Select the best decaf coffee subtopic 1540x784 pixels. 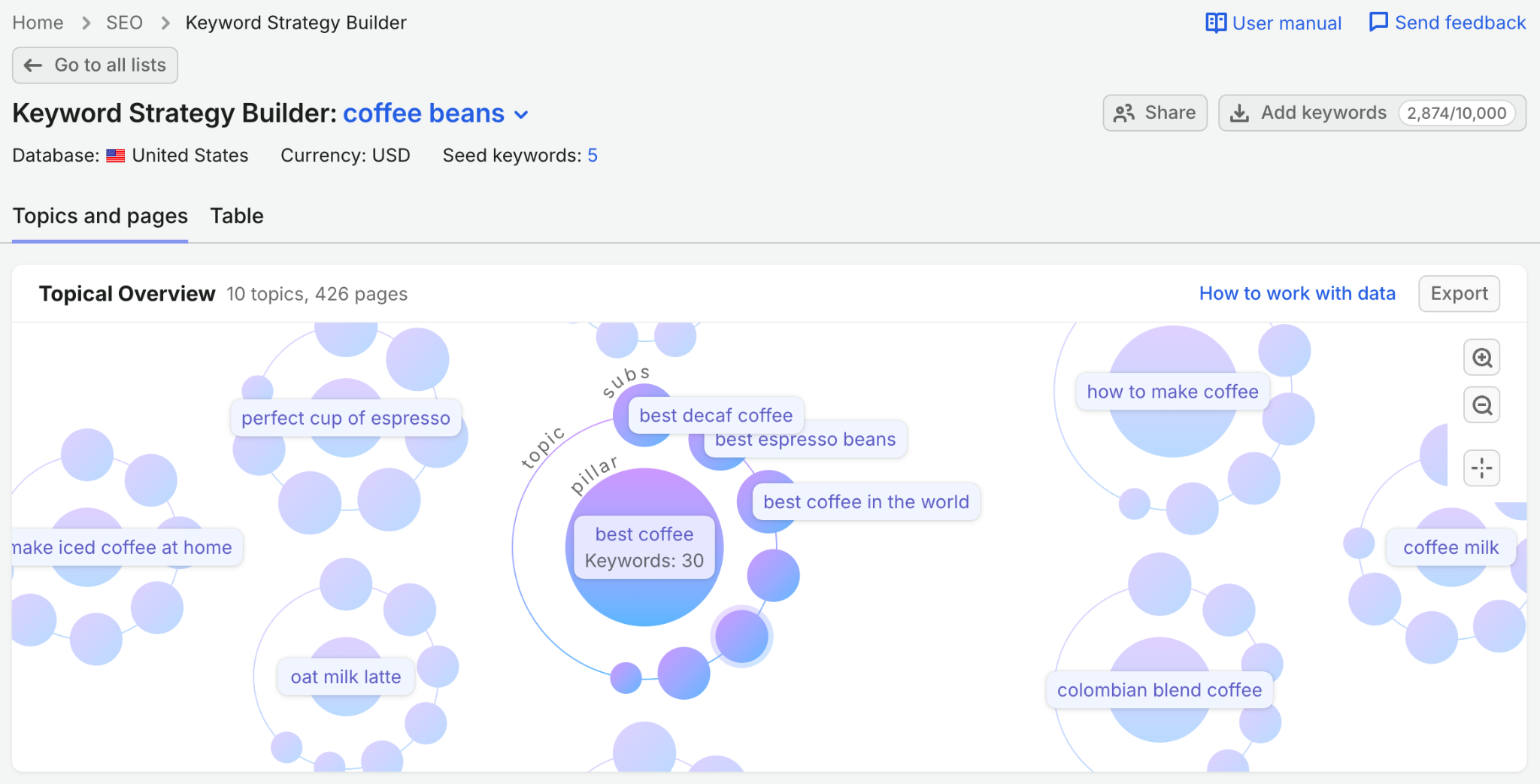point(716,416)
